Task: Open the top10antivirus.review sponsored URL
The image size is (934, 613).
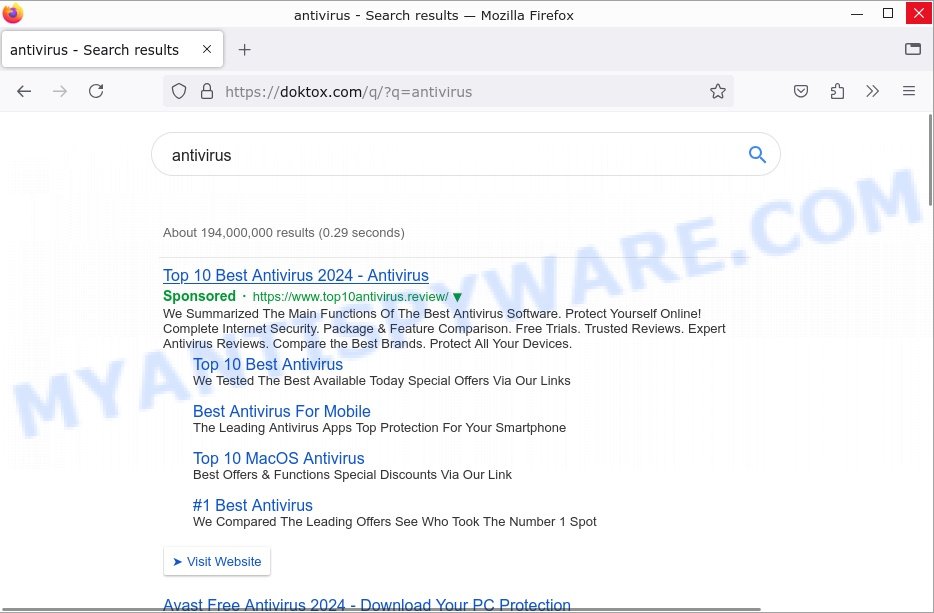Action: point(350,297)
